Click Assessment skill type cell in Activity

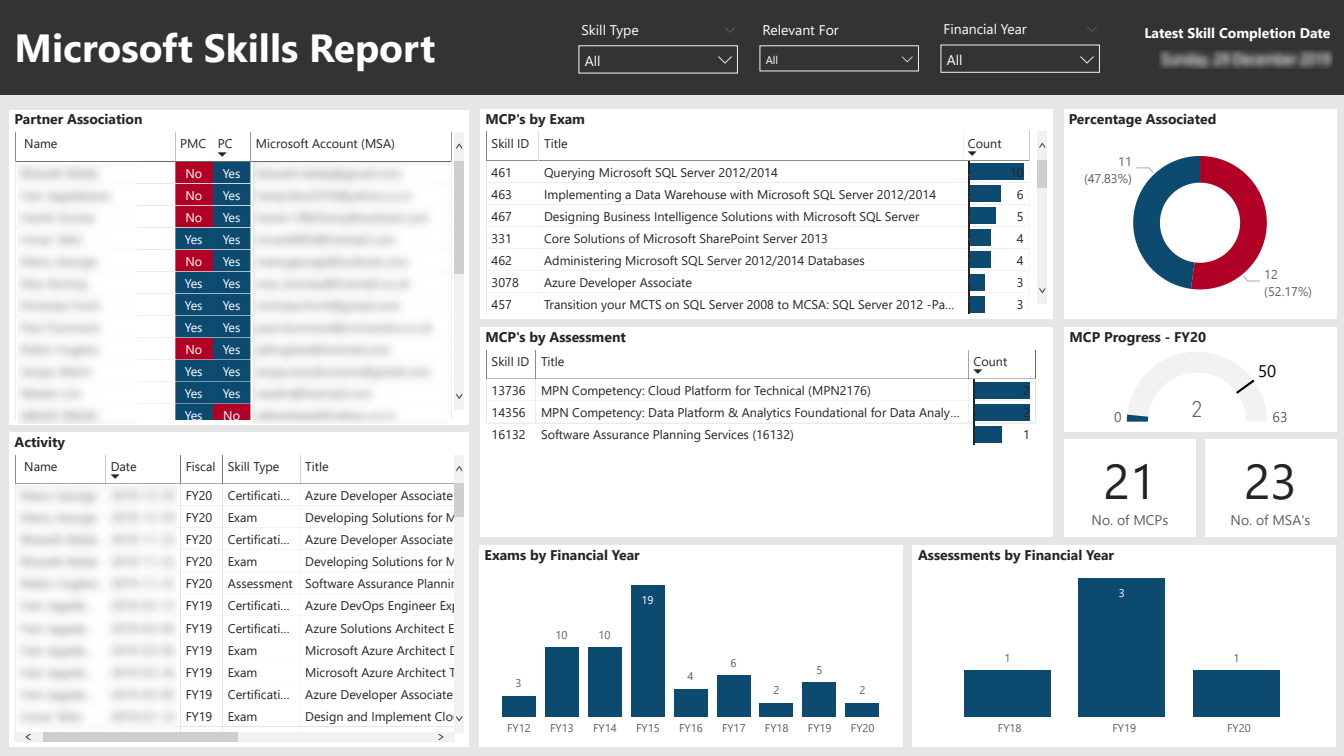click(x=260, y=583)
